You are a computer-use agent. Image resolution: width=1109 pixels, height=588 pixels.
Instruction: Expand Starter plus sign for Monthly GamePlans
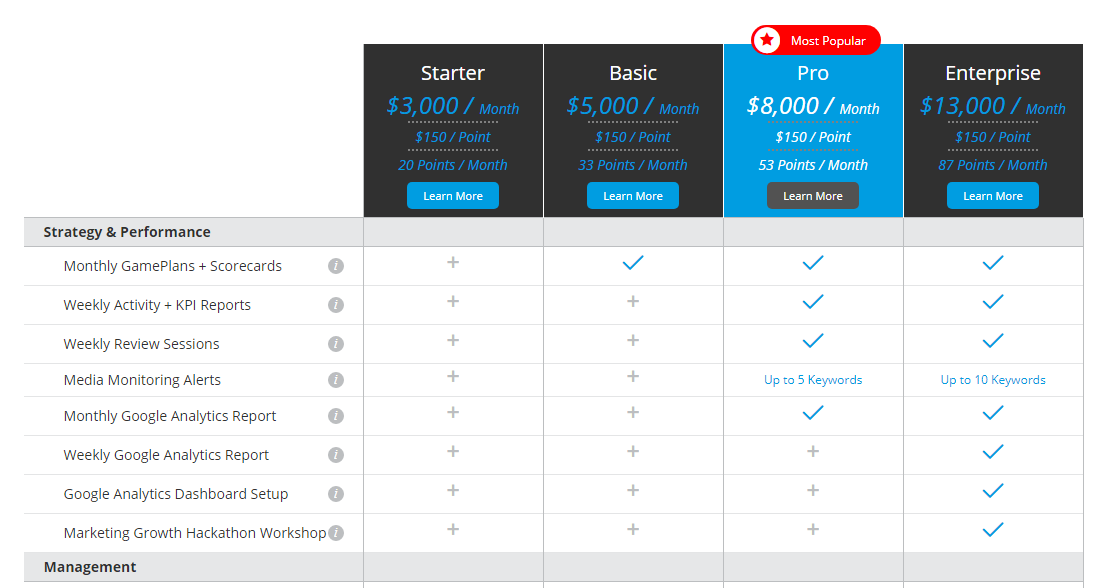point(453,262)
